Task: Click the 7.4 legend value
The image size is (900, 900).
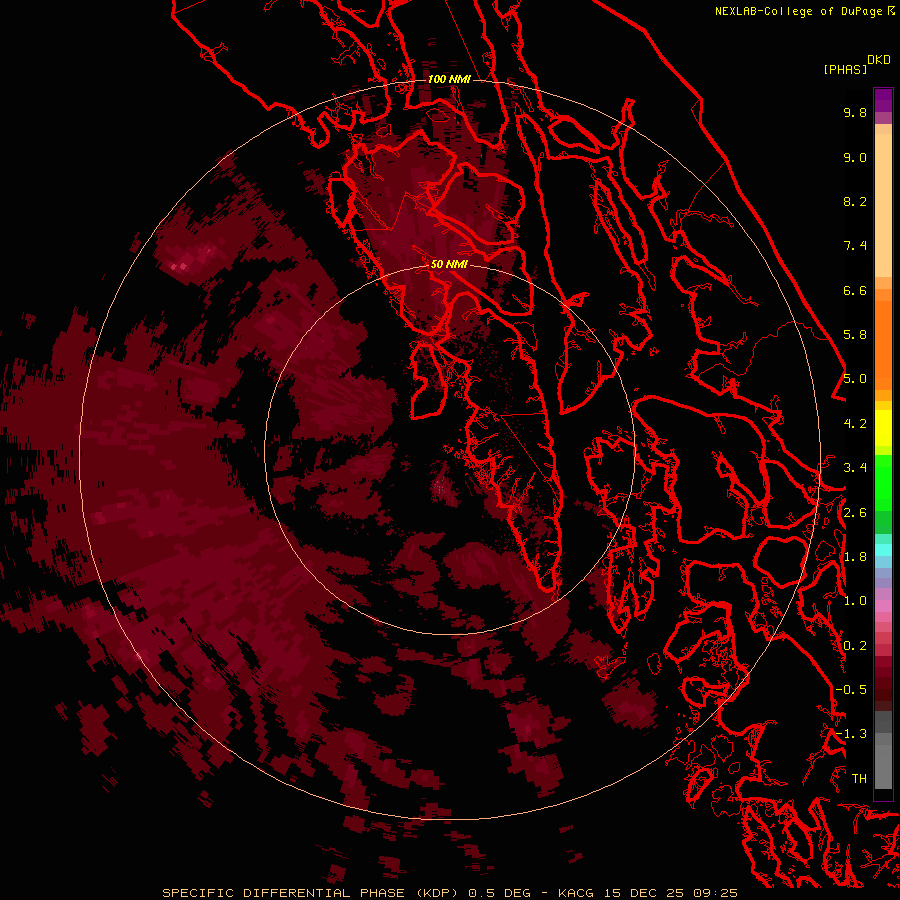Action: 855,246
